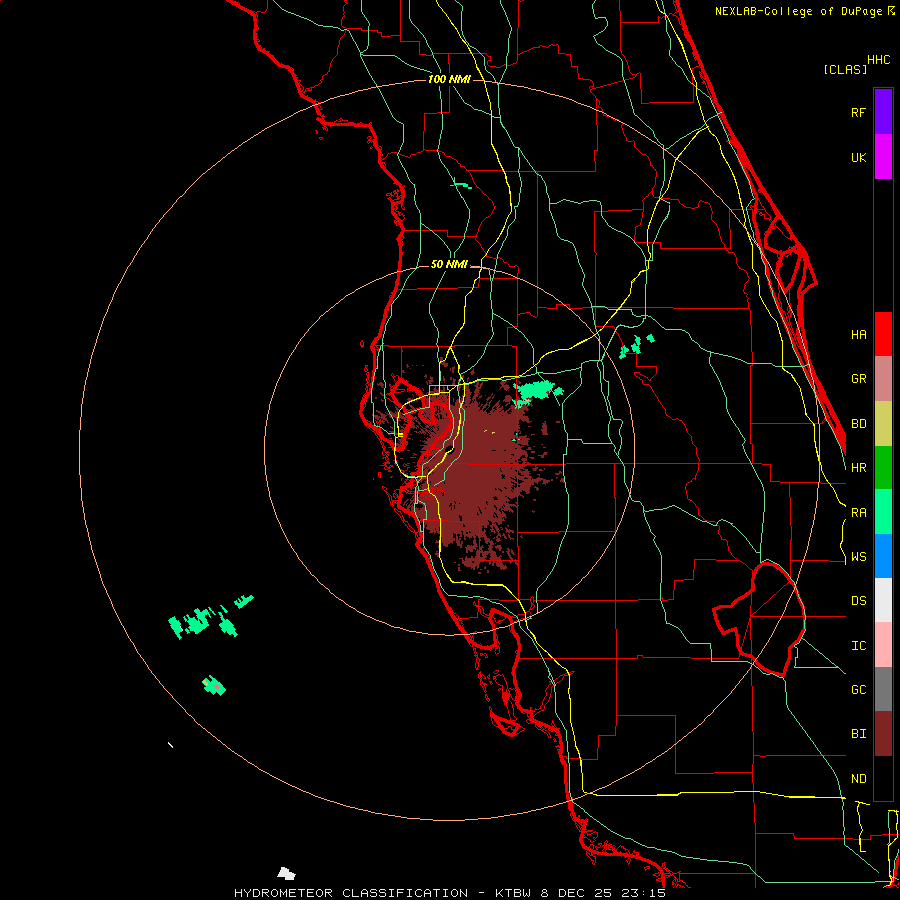Screen dimensions: 900x900
Task: Click the 'UK' legend label
Action: point(859,157)
